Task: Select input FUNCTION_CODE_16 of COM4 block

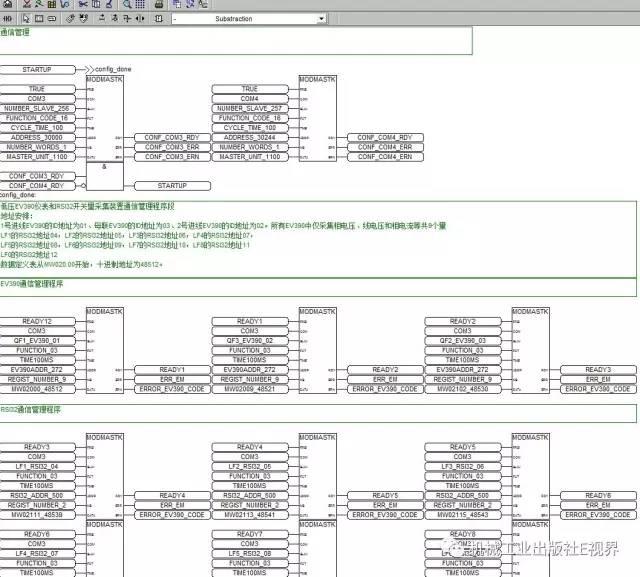Action: point(250,118)
